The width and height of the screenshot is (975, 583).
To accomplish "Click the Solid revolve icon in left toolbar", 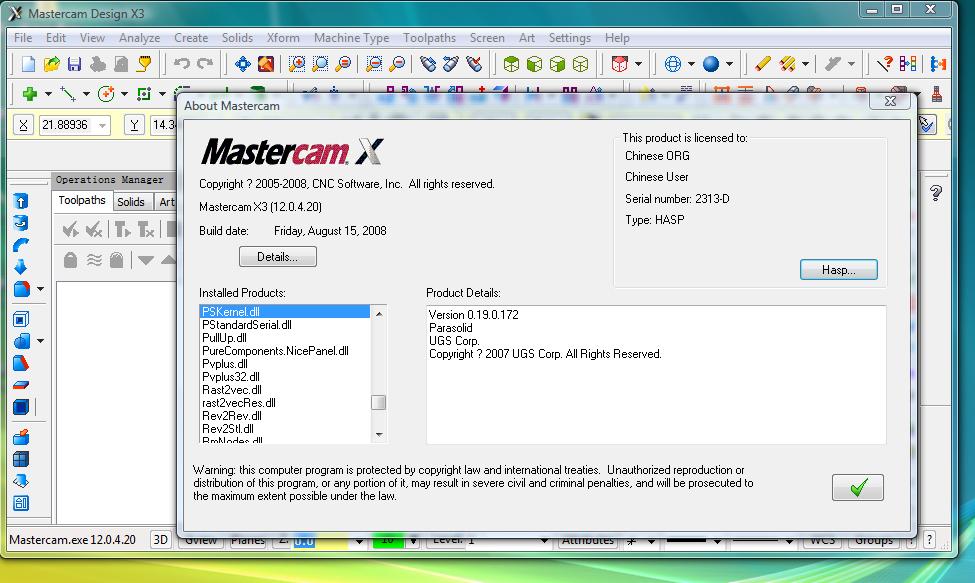I will click(x=21, y=223).
